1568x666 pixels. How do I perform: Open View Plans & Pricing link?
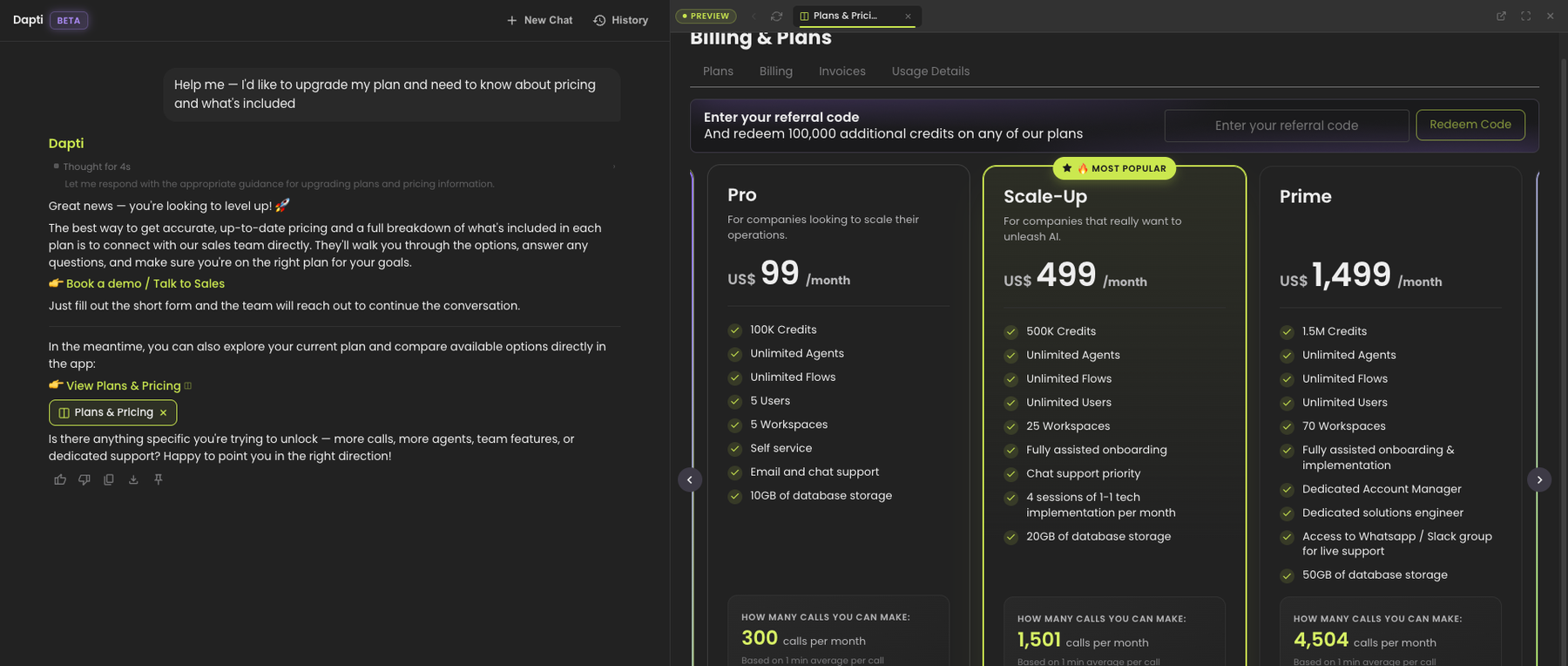pyautogui.click(x=124, y=385)
